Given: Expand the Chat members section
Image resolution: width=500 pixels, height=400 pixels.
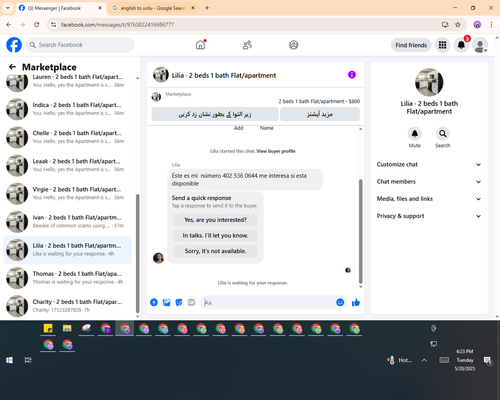Looking at the screenshot, I should pos(429,182).
